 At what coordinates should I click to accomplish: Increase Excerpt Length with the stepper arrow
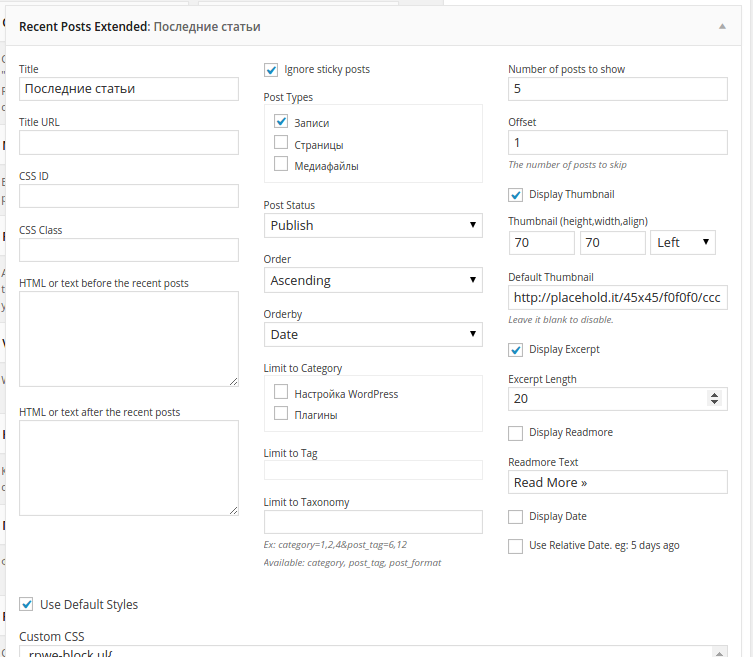click(x=714, y=394)
